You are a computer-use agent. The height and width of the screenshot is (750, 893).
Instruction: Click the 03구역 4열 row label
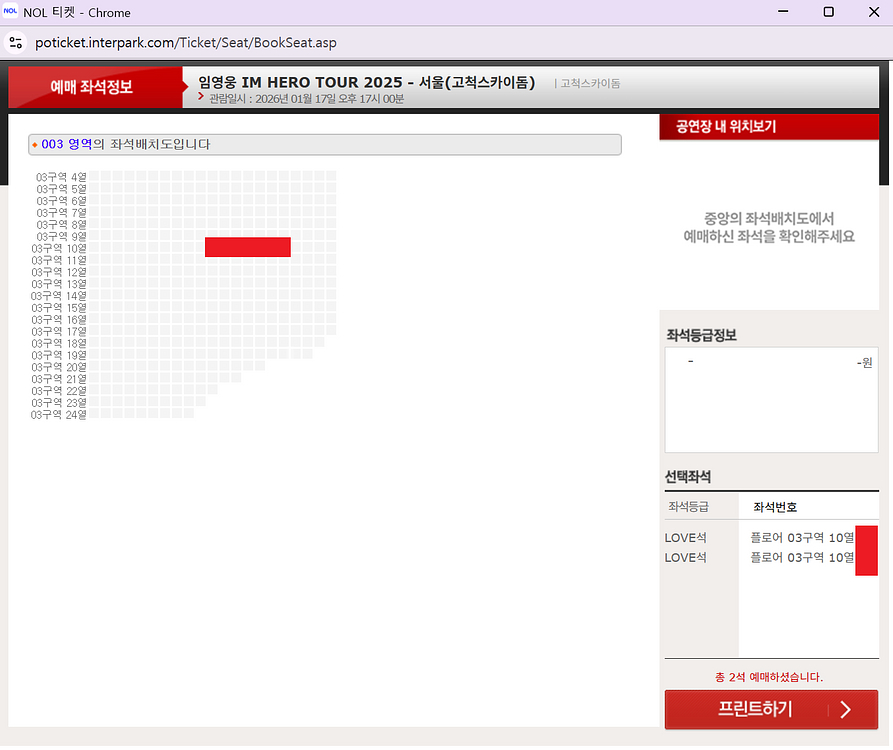62,177
